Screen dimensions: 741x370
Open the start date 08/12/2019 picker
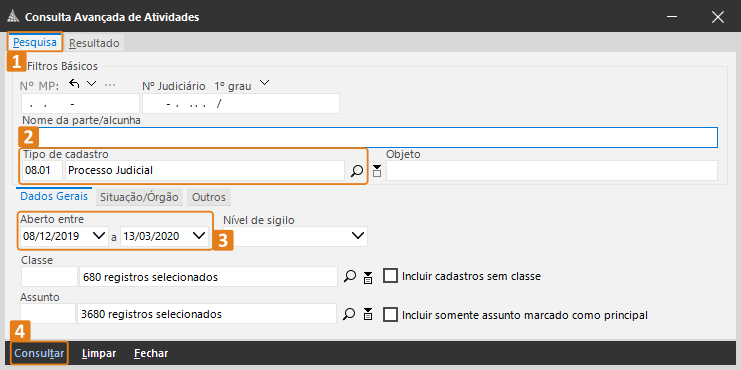[x=99, y=235]
